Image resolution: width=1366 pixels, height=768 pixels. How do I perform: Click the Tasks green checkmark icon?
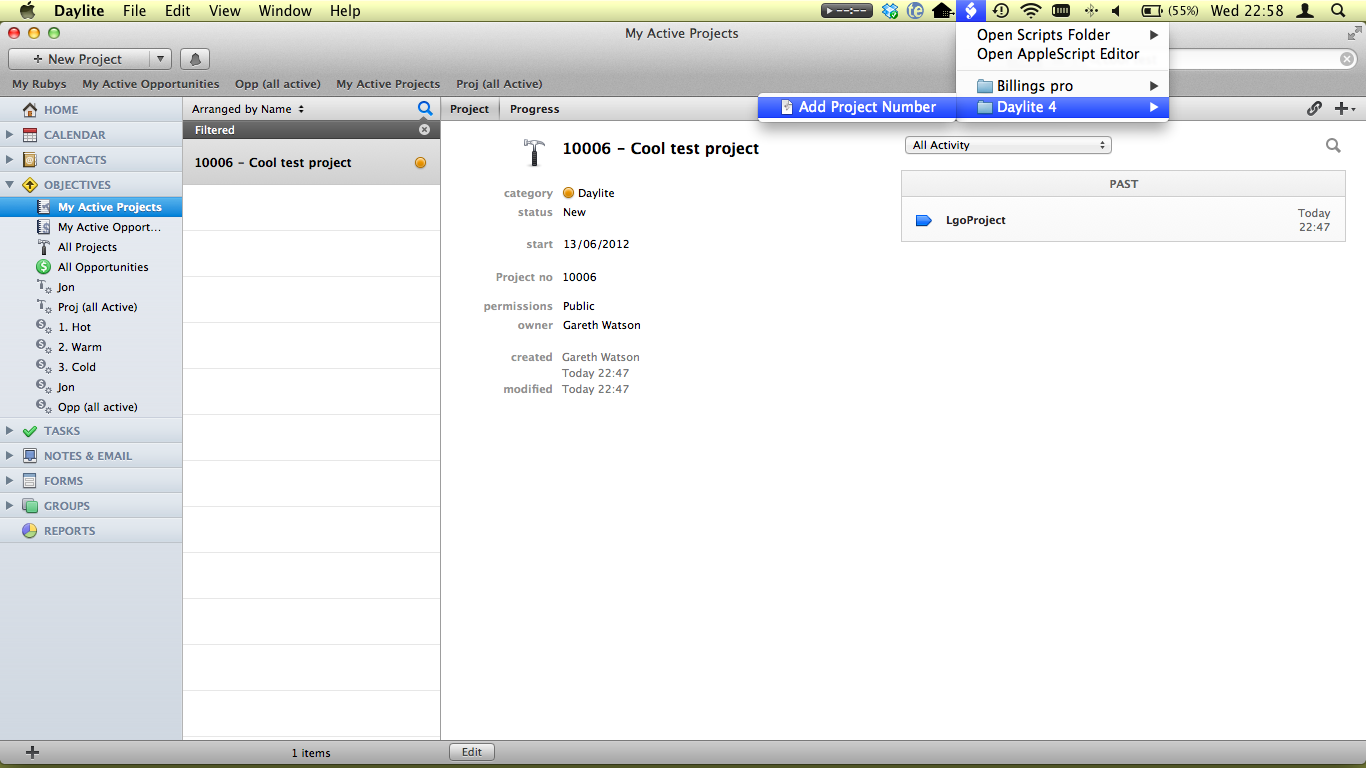click(x=30, y=431)
